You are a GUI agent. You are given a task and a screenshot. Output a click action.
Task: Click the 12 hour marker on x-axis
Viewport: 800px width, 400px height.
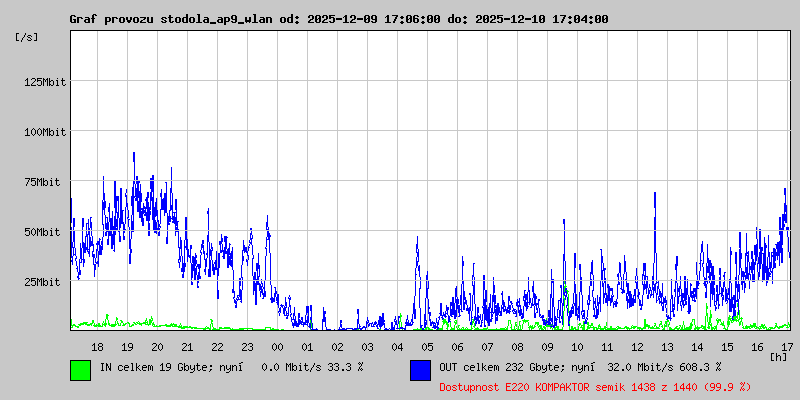coord(637,346)
